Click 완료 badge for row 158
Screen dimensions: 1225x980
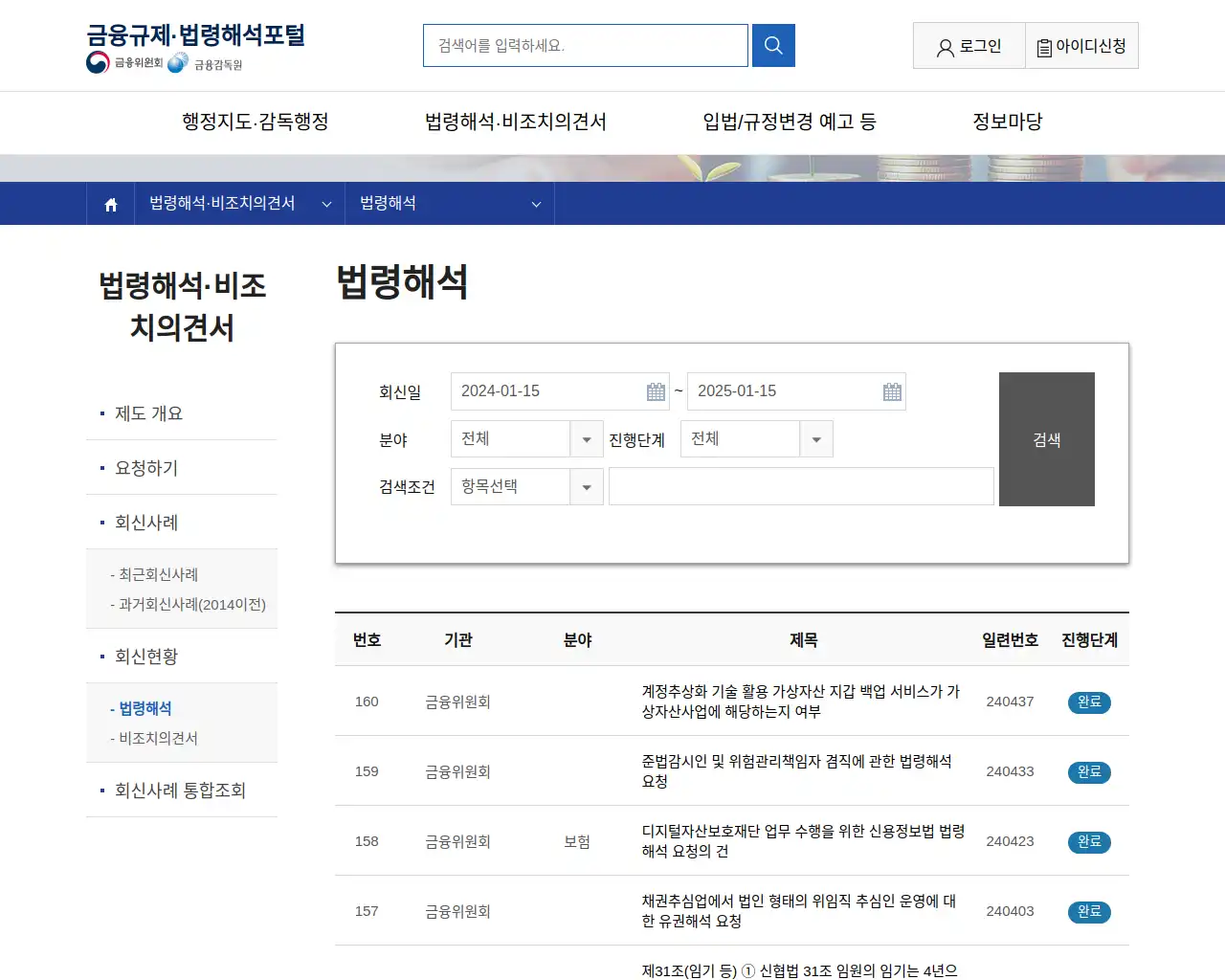1089,841
